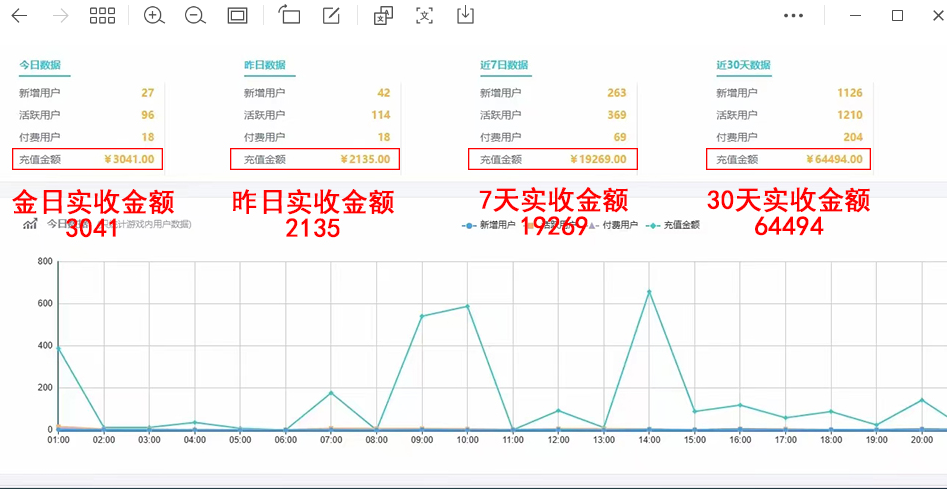Fit image to window using frame icon
This screenshot has height=489, width=947.
(x=237, y=16)
